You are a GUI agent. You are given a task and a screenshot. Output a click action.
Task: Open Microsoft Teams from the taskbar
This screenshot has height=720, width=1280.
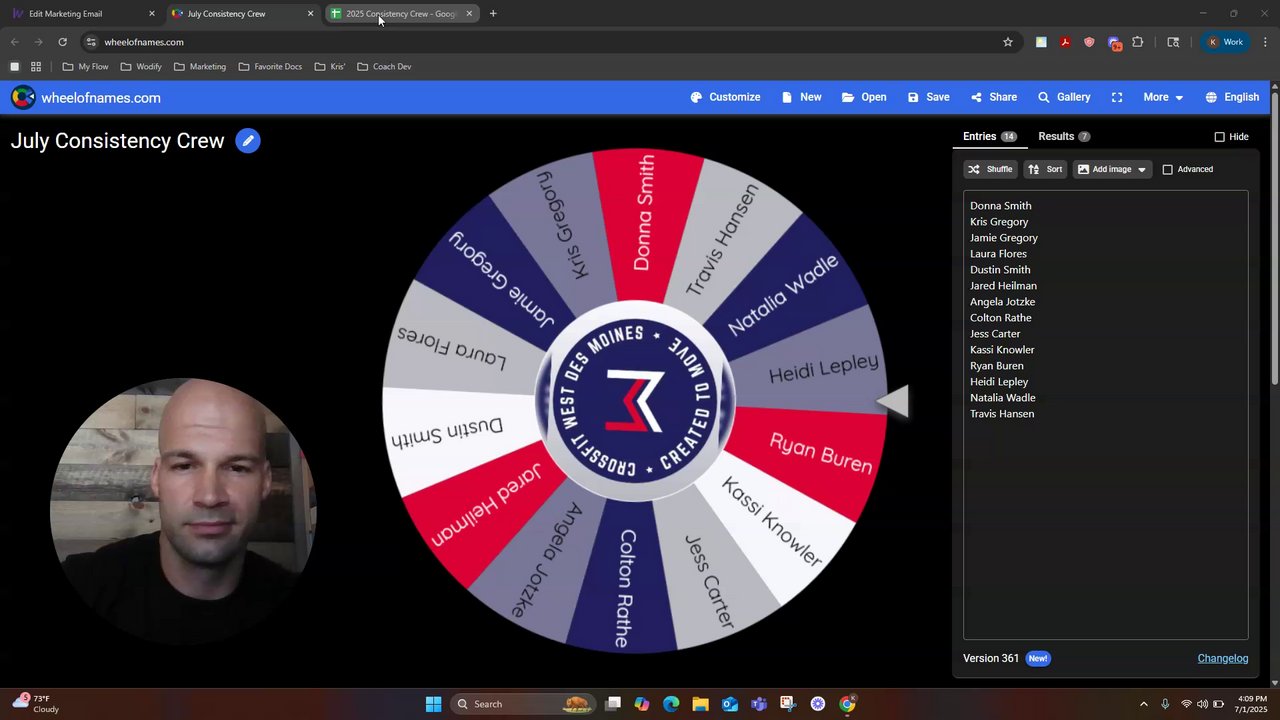pos(759,704)
